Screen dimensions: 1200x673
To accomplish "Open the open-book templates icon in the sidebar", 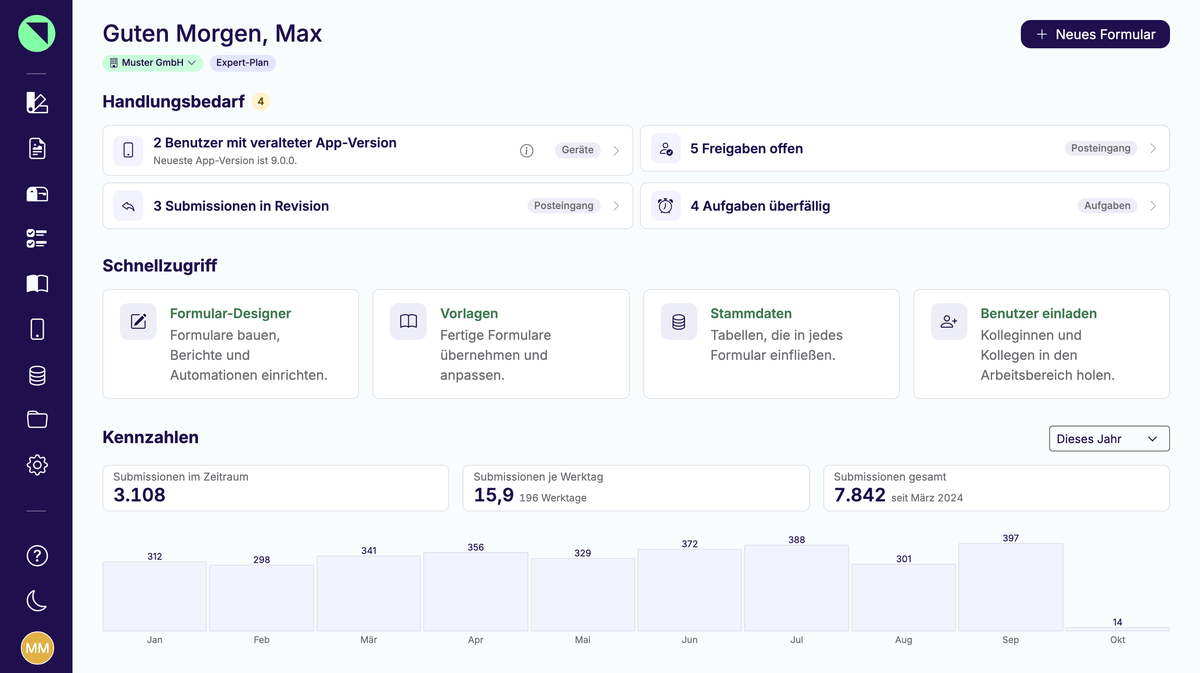I will (x=37, y=284).
